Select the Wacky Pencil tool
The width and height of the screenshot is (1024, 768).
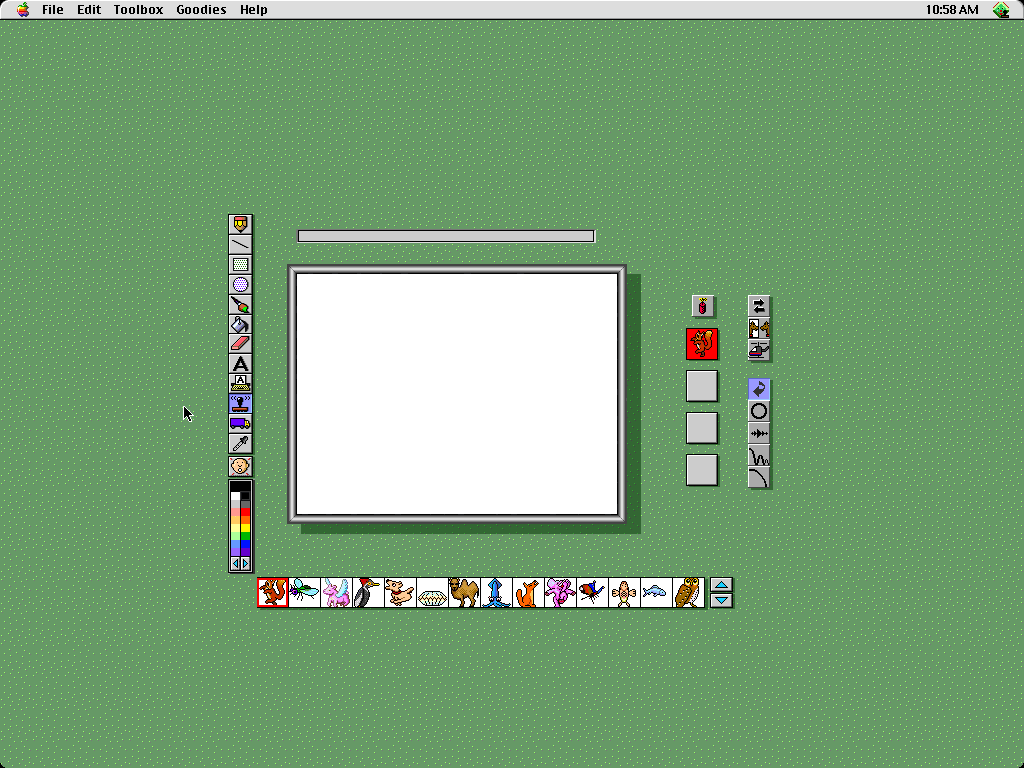(240, 224)
